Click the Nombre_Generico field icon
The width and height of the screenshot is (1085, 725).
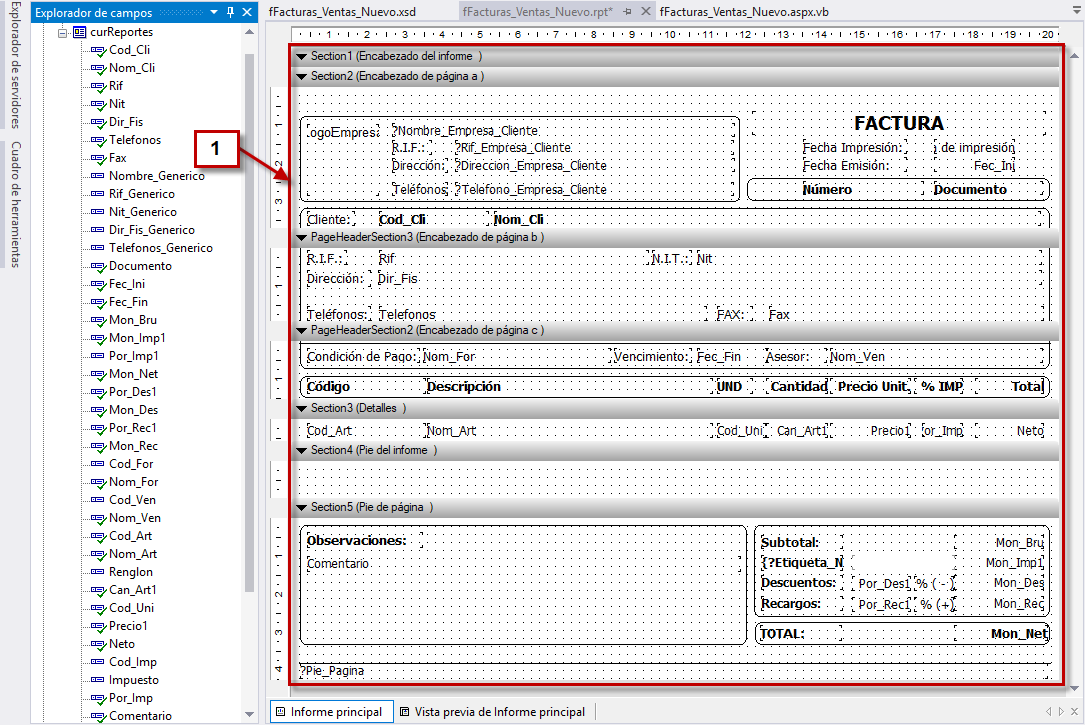pos(97,176)
